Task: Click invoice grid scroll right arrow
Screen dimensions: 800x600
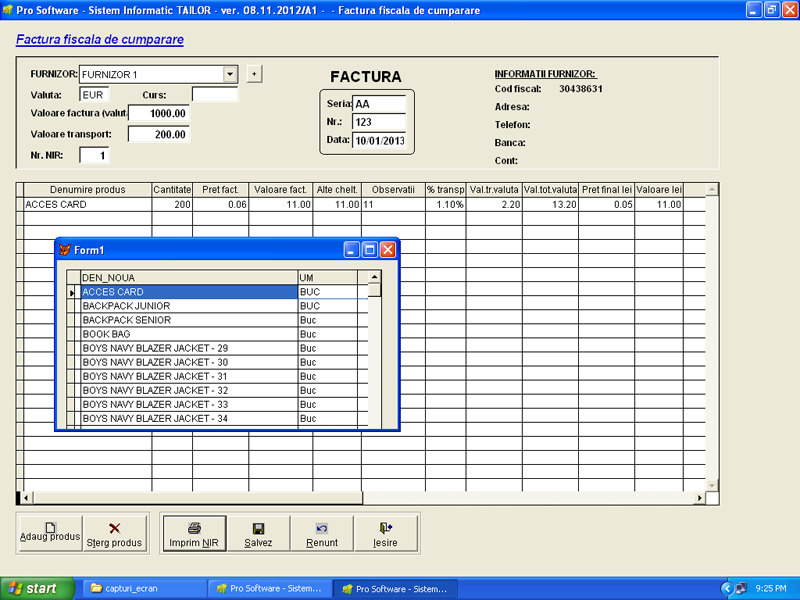Action: pyautogui.click(x=699, y=497)
